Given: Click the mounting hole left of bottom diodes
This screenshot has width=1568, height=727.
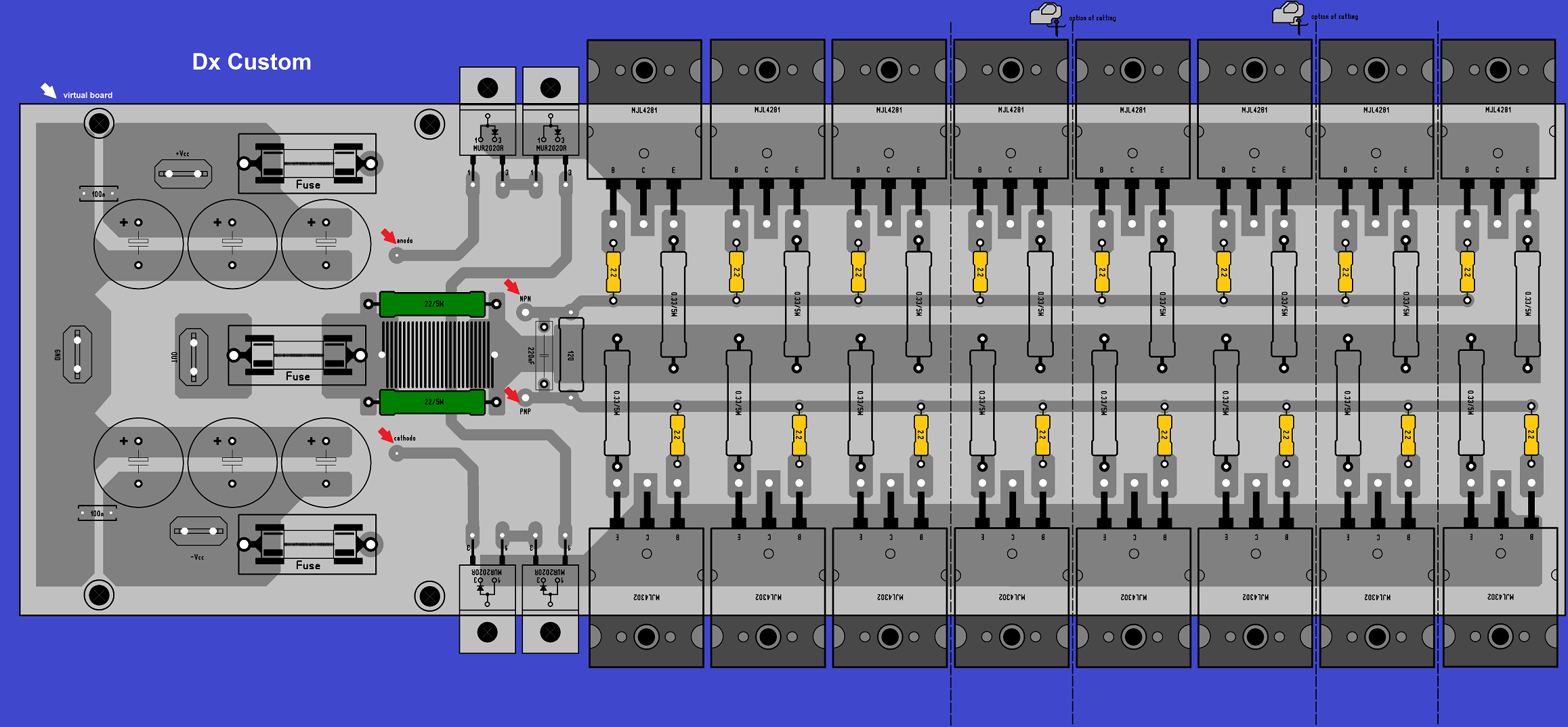Looking at the screenshot, I should (429, 596).
